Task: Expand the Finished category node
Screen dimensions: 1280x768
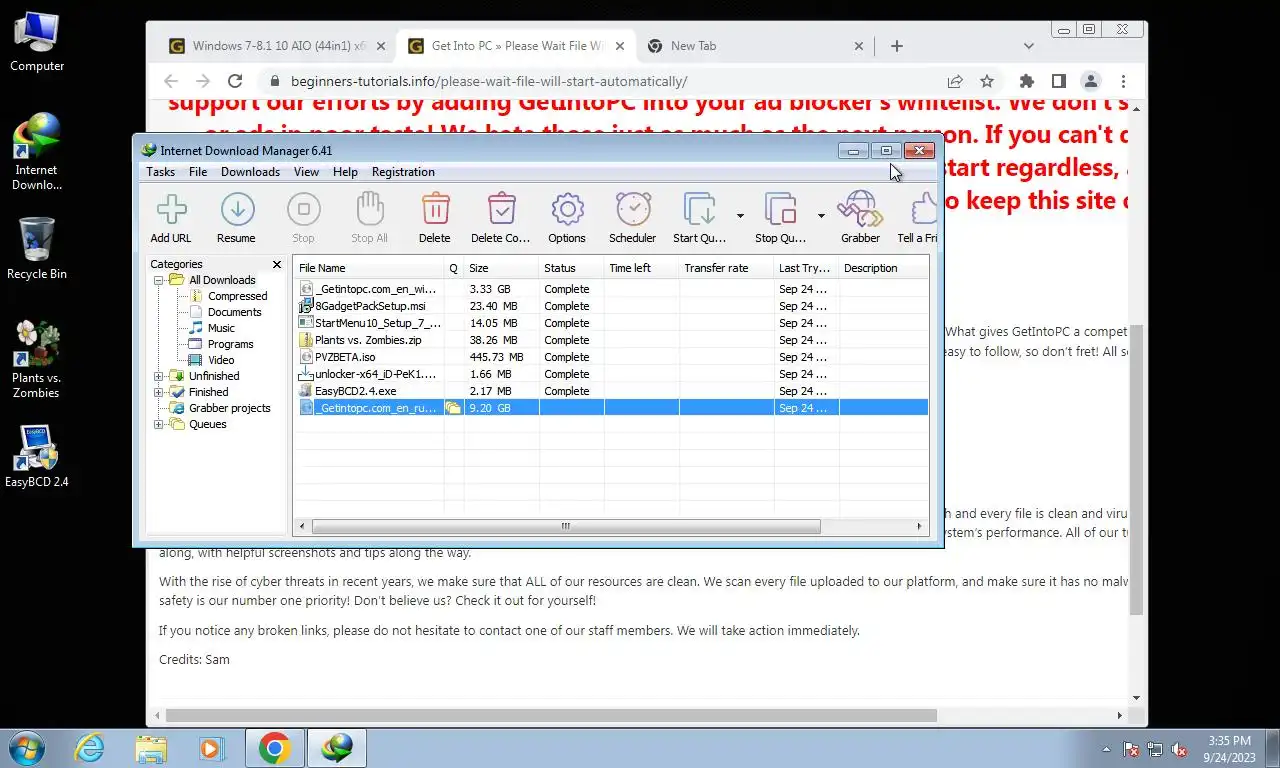Action: [x=158, y=392]
